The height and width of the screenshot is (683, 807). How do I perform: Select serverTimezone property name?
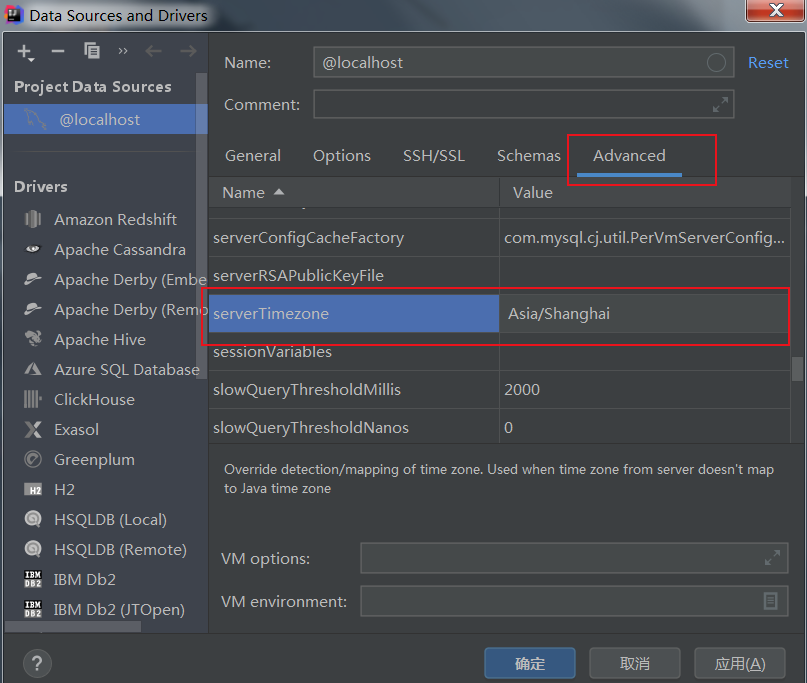click(354, 313)
